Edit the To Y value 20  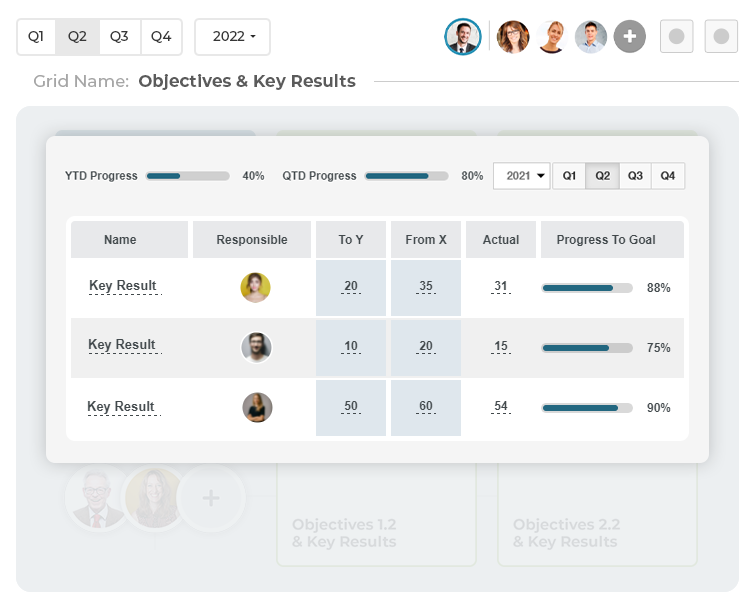(351, 287)
